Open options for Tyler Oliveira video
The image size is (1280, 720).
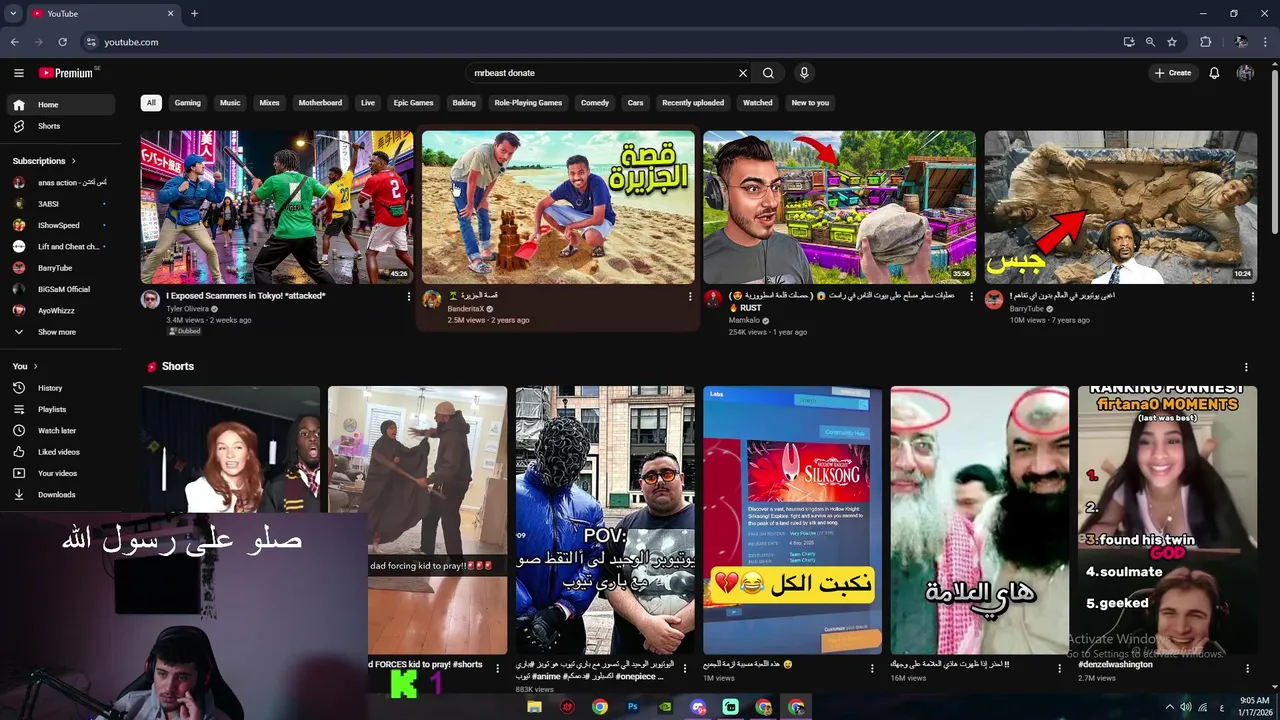408,296
